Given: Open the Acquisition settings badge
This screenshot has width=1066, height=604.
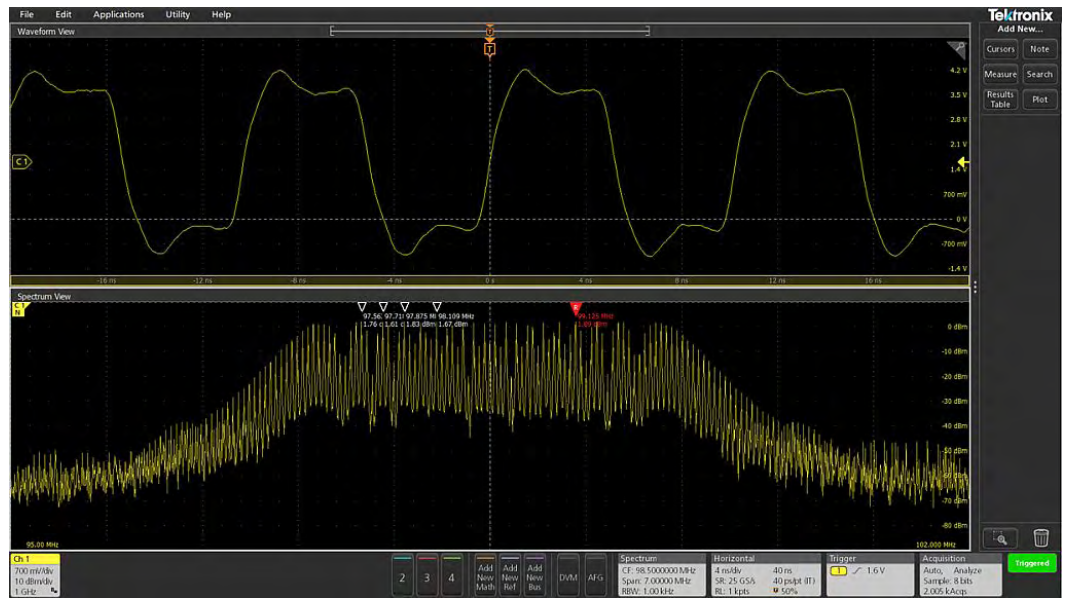Looking at the screenshot, I should pyautogui.click(x=961, y=575).
